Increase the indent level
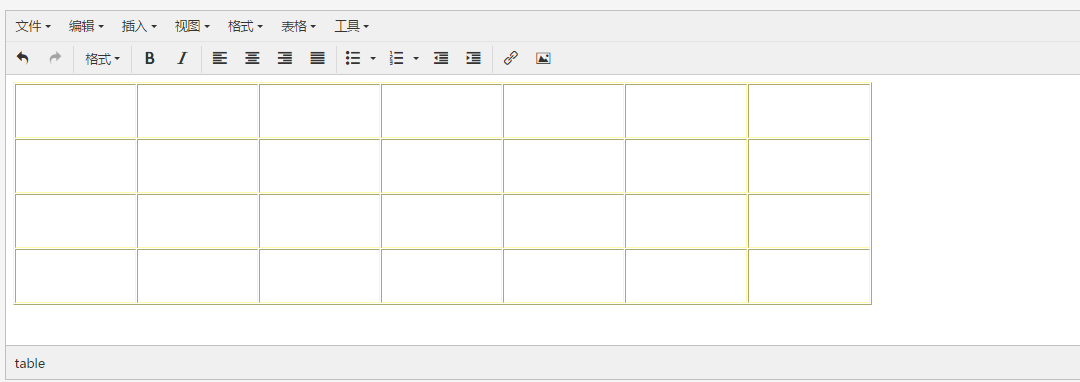 473,59
